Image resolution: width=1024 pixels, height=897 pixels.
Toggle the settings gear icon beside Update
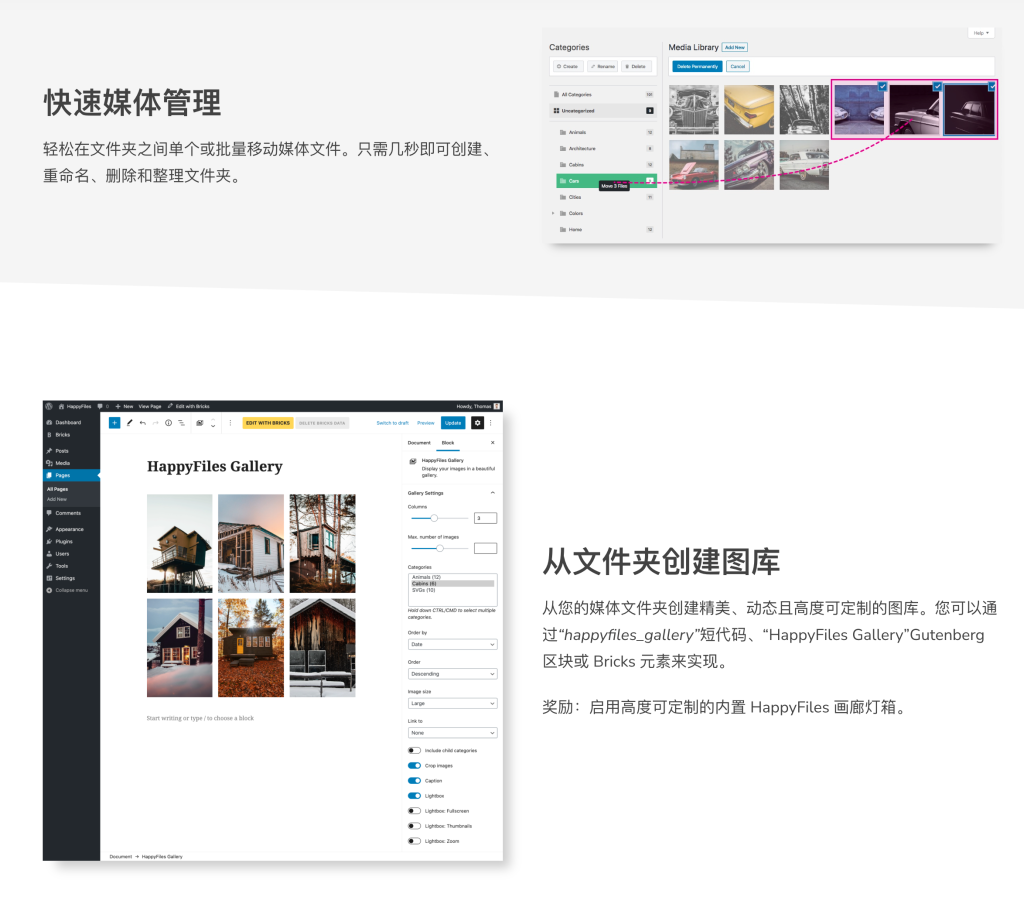[477, 423]
